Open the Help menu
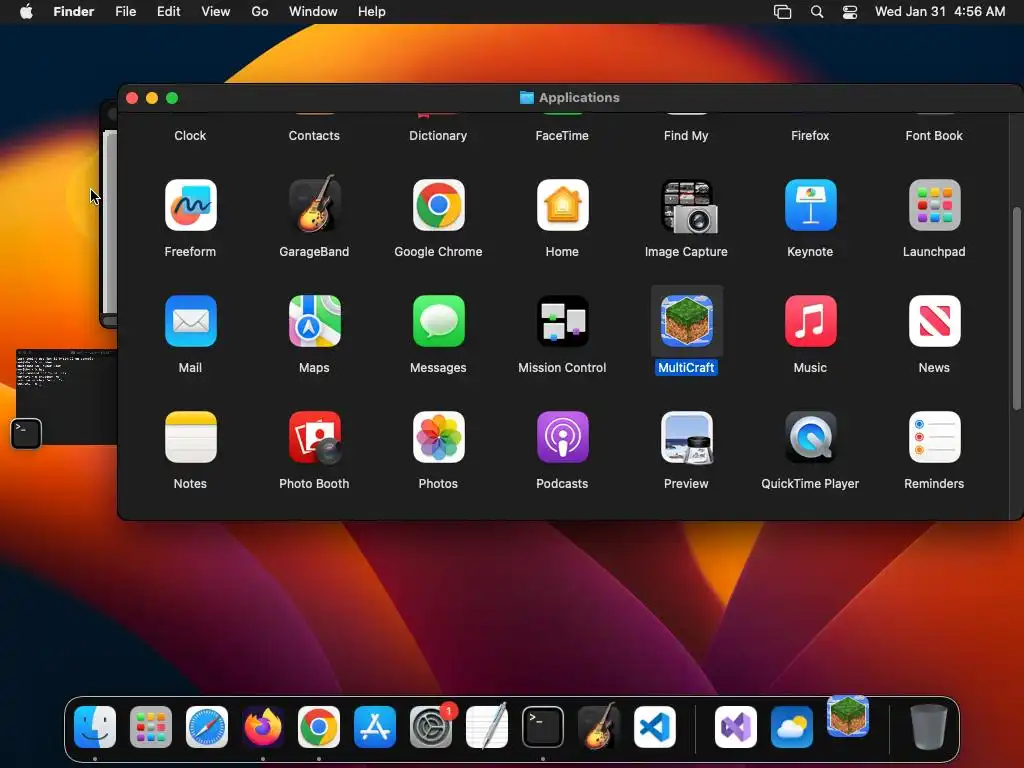Viewport: 1024px width, 768px height. tap(372, 12)
